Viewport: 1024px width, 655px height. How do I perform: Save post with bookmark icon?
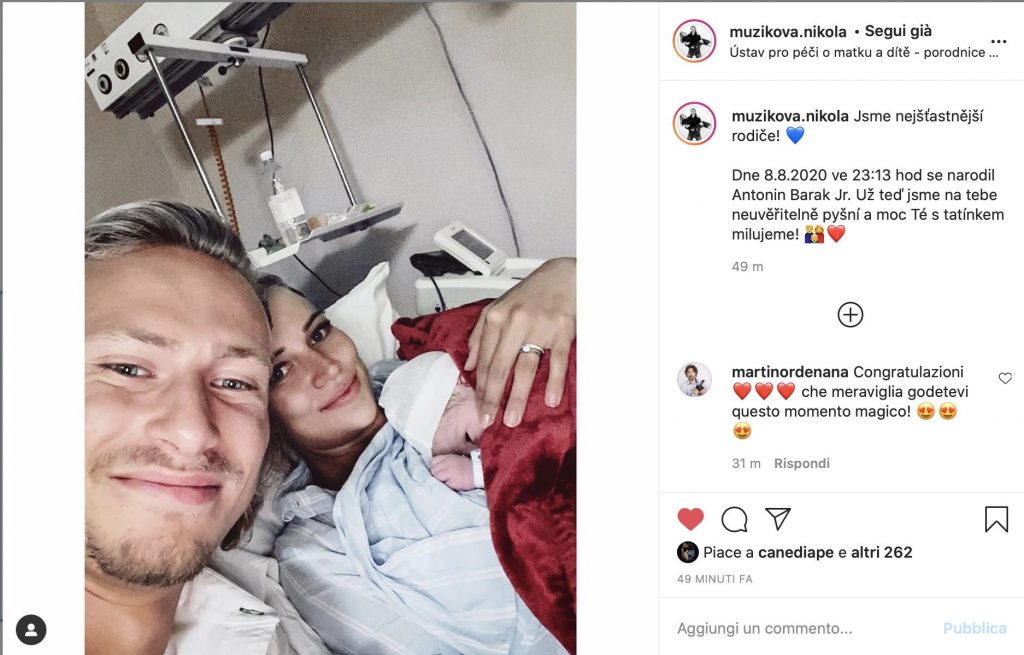[x=996, y=519]
